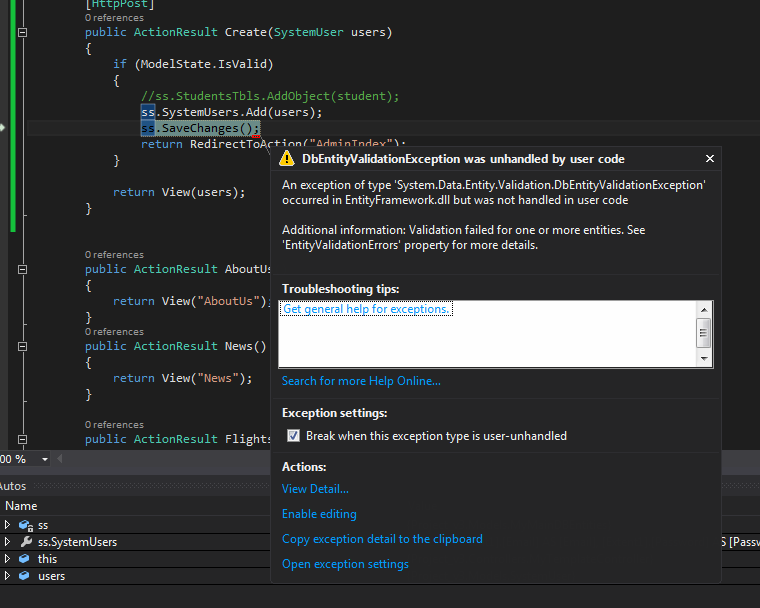The height and width of the screenshot is (608, 760).
Task: Click the Enable editing action
Action: click(x=319, y=514)
